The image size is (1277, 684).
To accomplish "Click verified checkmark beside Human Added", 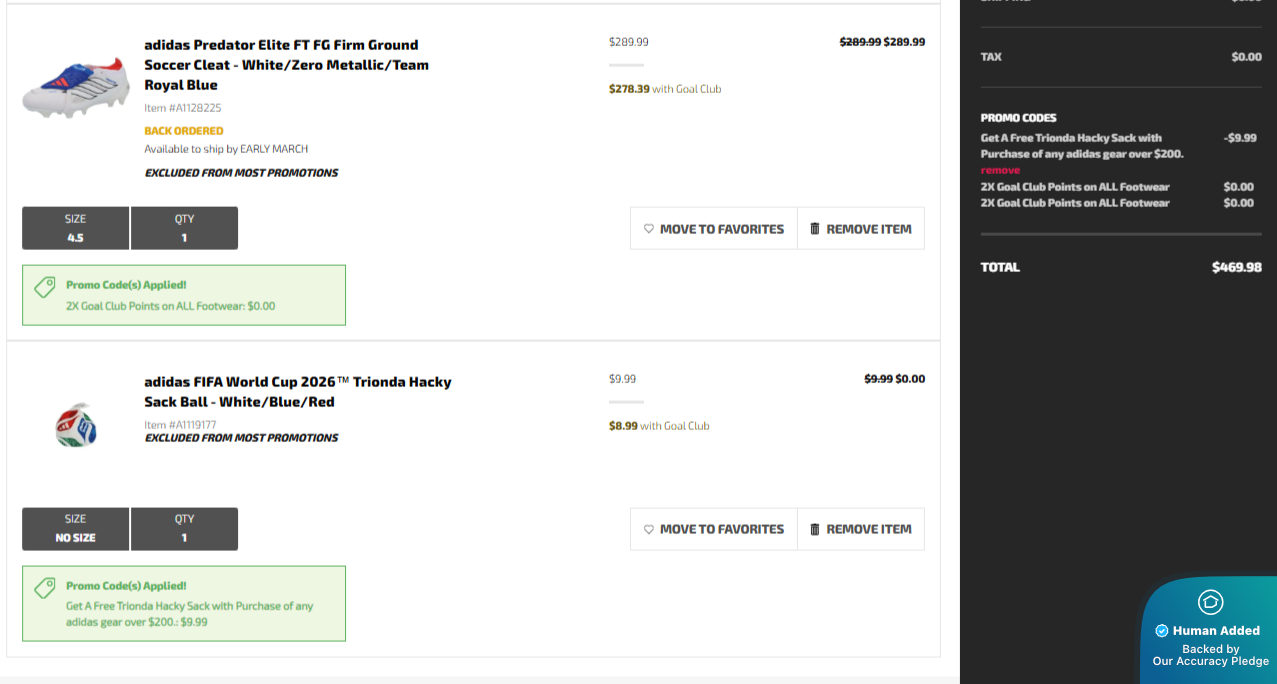I will [x=1161, y=631].
